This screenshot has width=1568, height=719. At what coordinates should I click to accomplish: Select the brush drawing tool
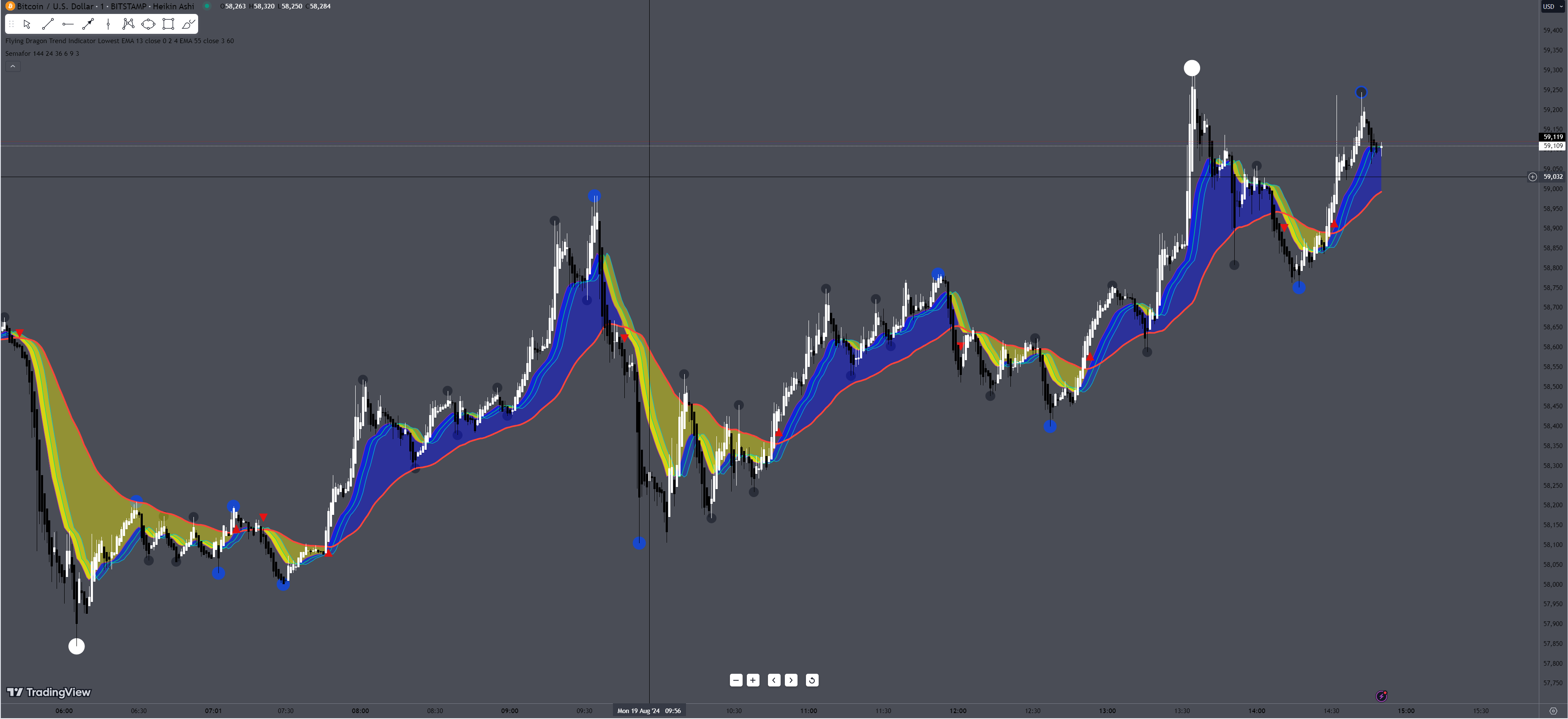pyautogui.click(x=188, y=25)
